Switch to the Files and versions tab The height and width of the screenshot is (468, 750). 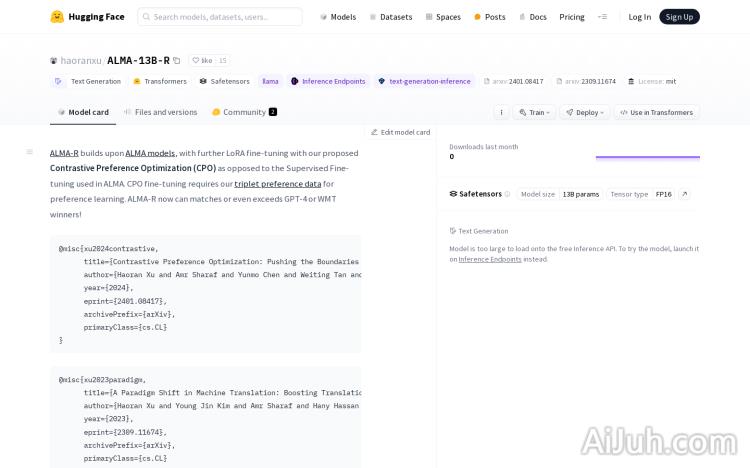[x=160, y=112]
